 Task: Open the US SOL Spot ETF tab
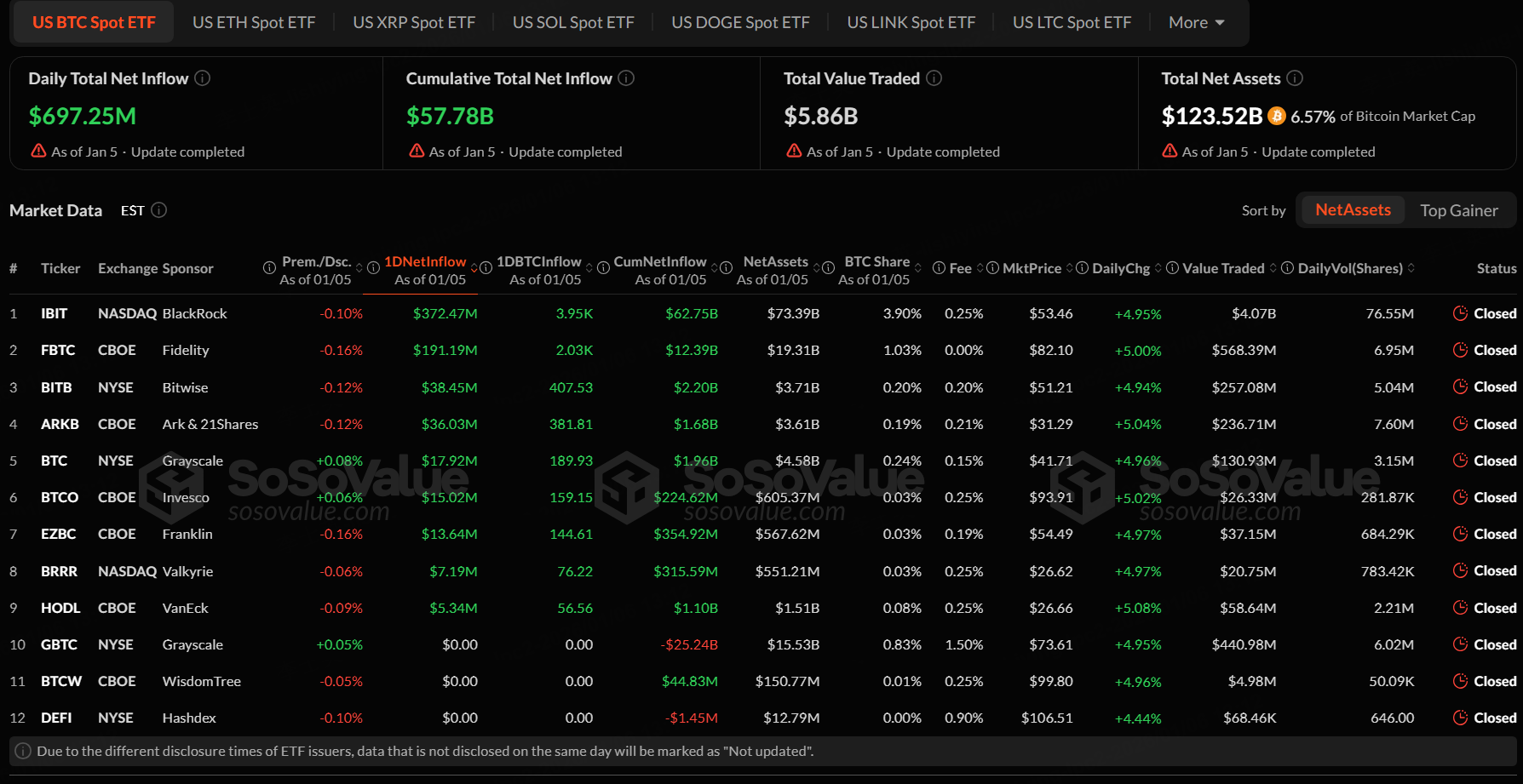point(573,23)
